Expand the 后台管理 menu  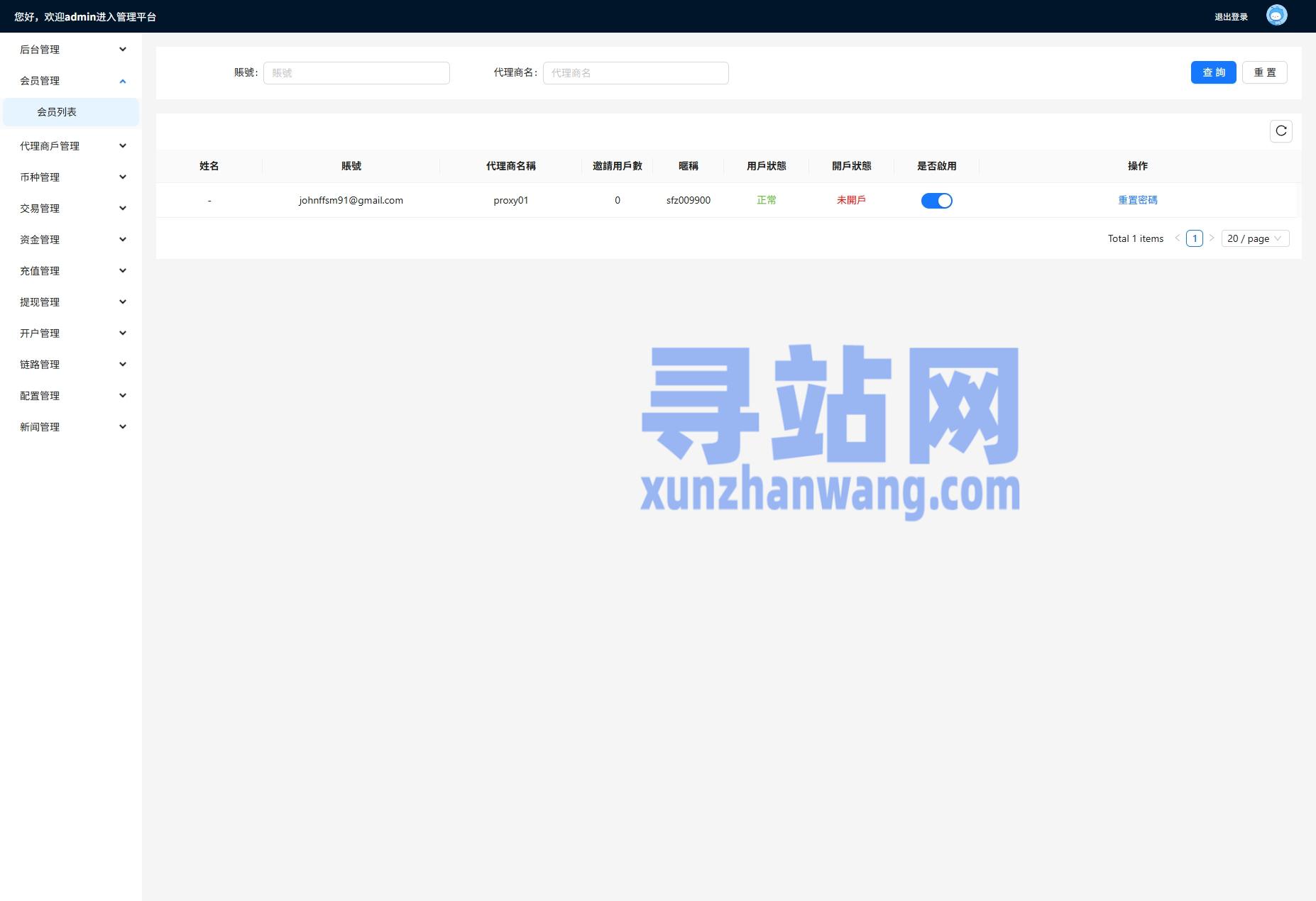[x=71, y=50]
